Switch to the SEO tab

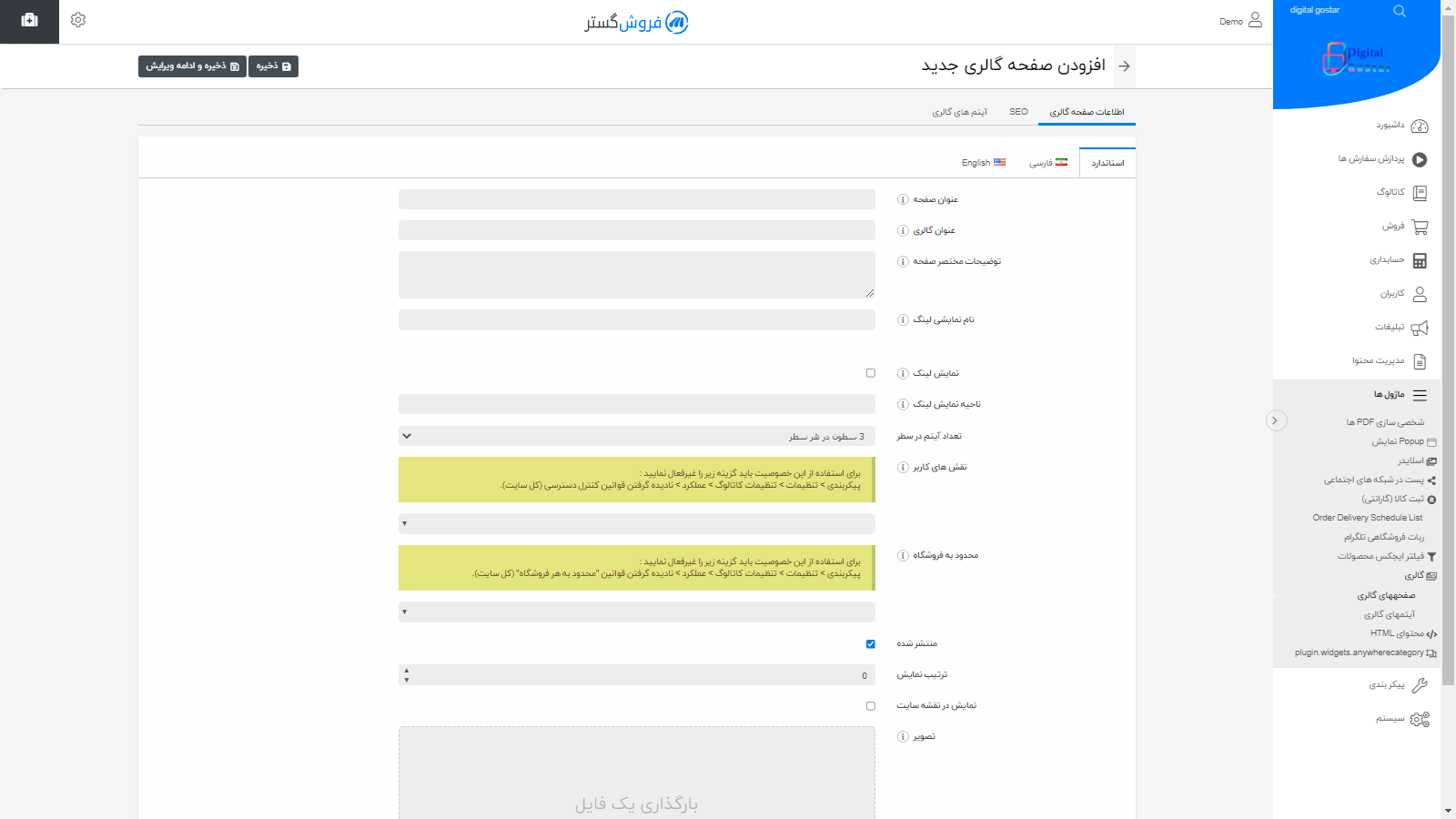pos(1018,112)
